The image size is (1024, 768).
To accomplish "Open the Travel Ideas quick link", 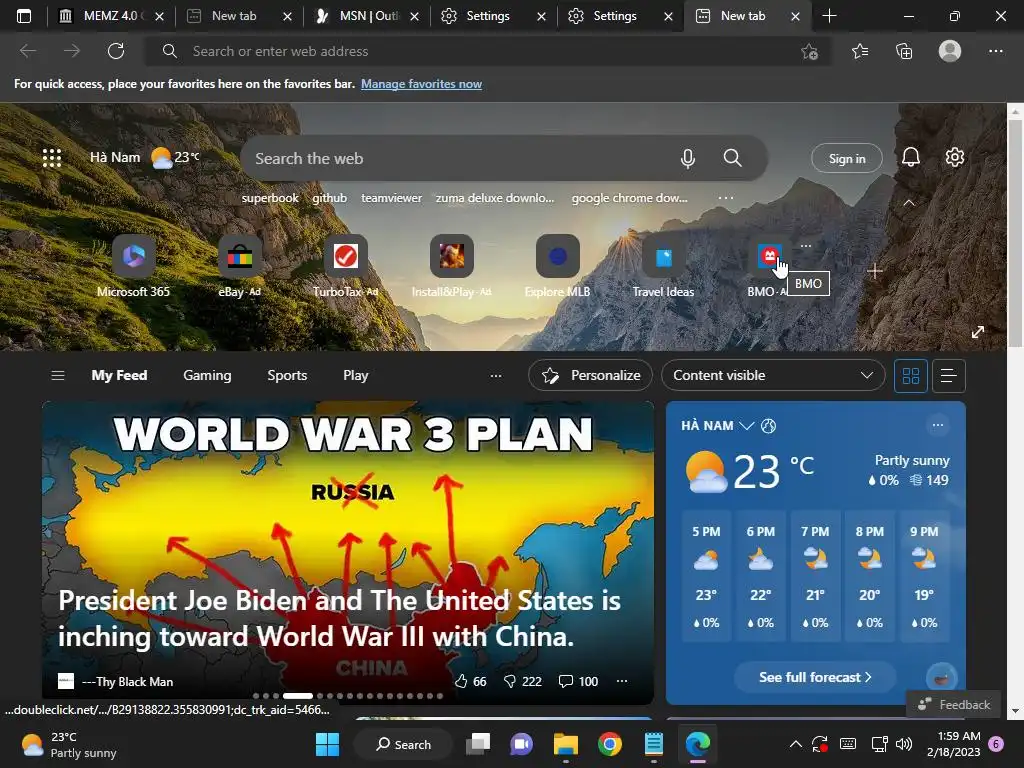I will click(663, 266).
